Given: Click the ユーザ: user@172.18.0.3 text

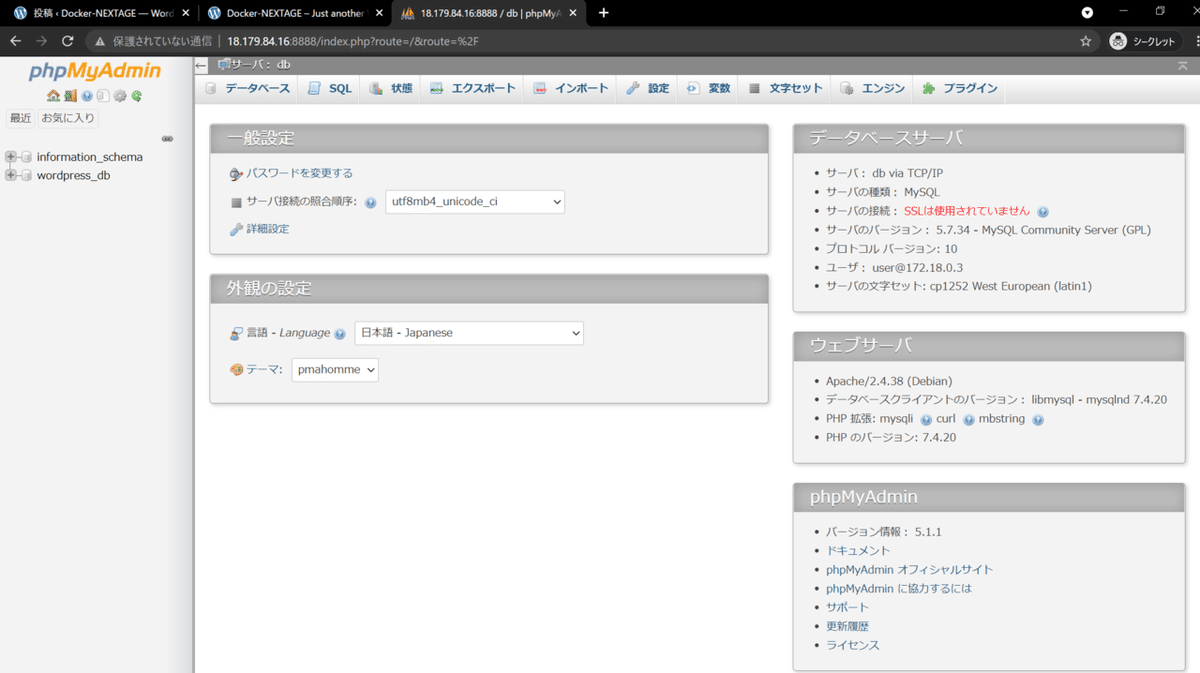Looking at the screenshot, I should 894,268.
